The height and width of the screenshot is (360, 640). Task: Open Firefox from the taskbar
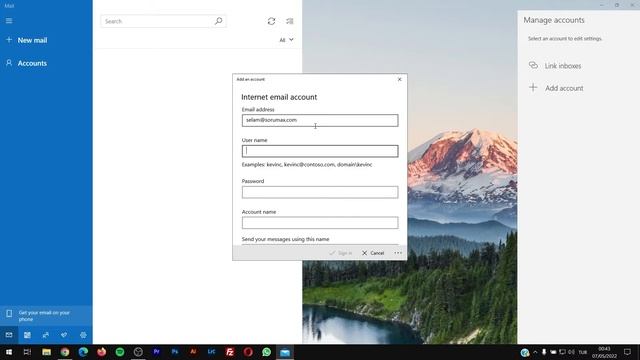click(102, 352)
